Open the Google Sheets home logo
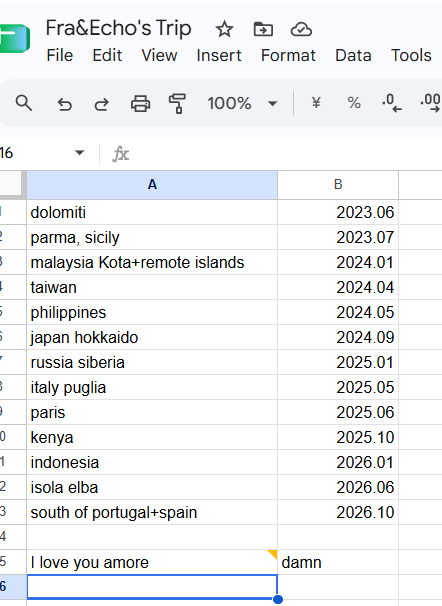The height and width of the screenshot is (606, 442). pos(14,38)
